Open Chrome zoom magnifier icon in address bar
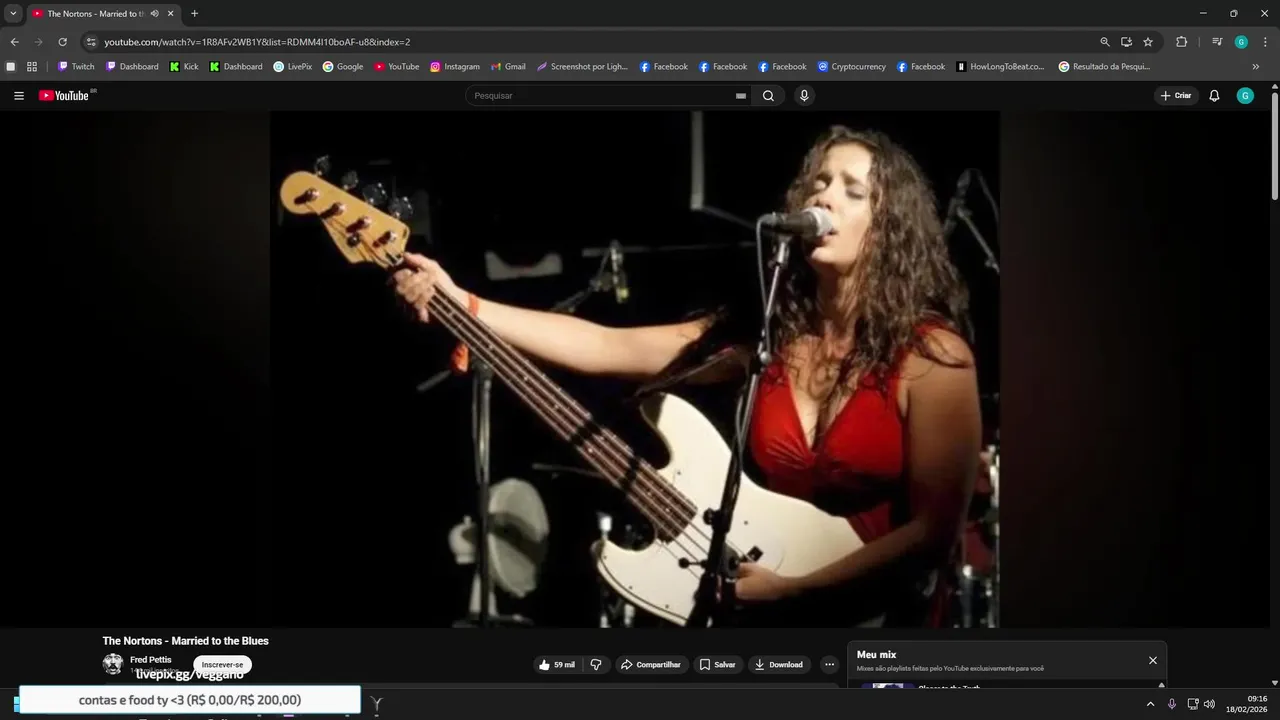1280x720 pixels. (1105, 42)
